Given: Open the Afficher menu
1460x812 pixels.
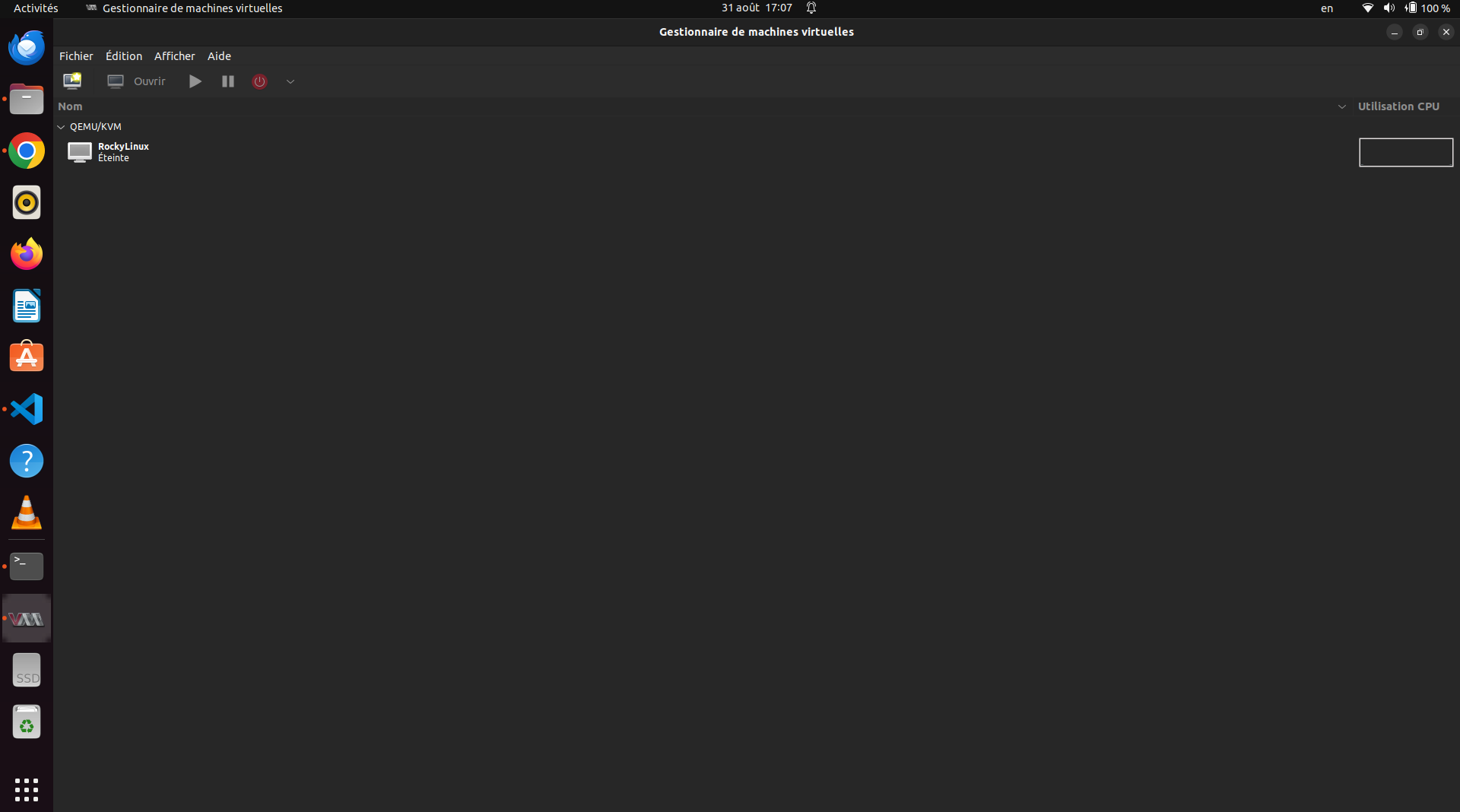Looking at the screenshot, I should coord(175,56).
